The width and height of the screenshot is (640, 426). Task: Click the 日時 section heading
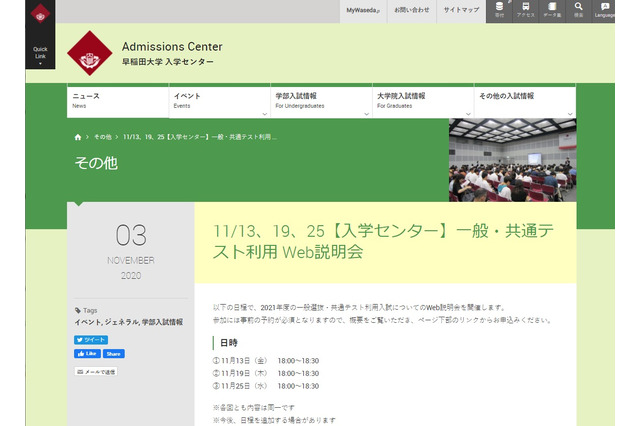coord(229,343)
